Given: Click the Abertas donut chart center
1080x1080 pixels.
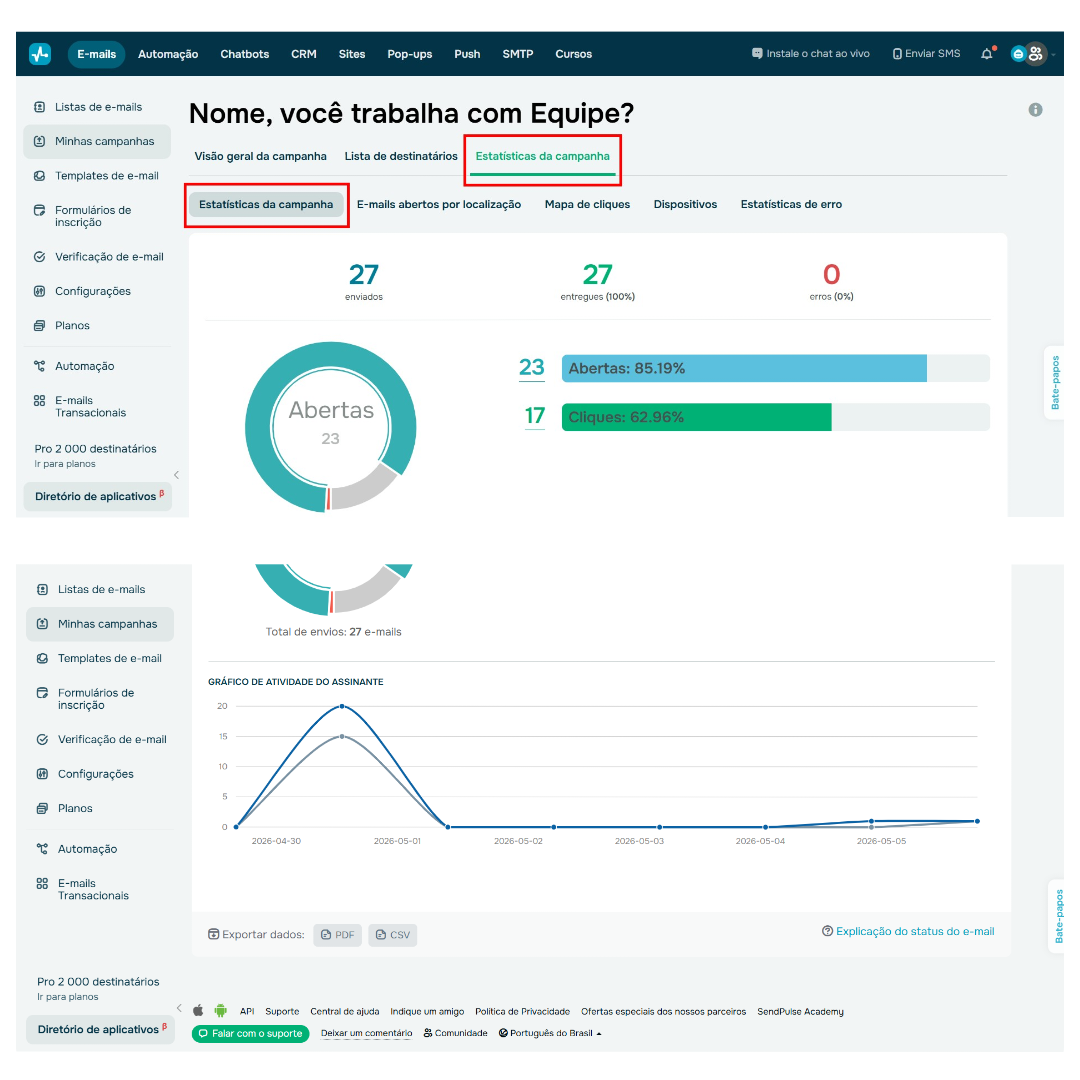Looking at the screenshot, I should pos(331,427).
